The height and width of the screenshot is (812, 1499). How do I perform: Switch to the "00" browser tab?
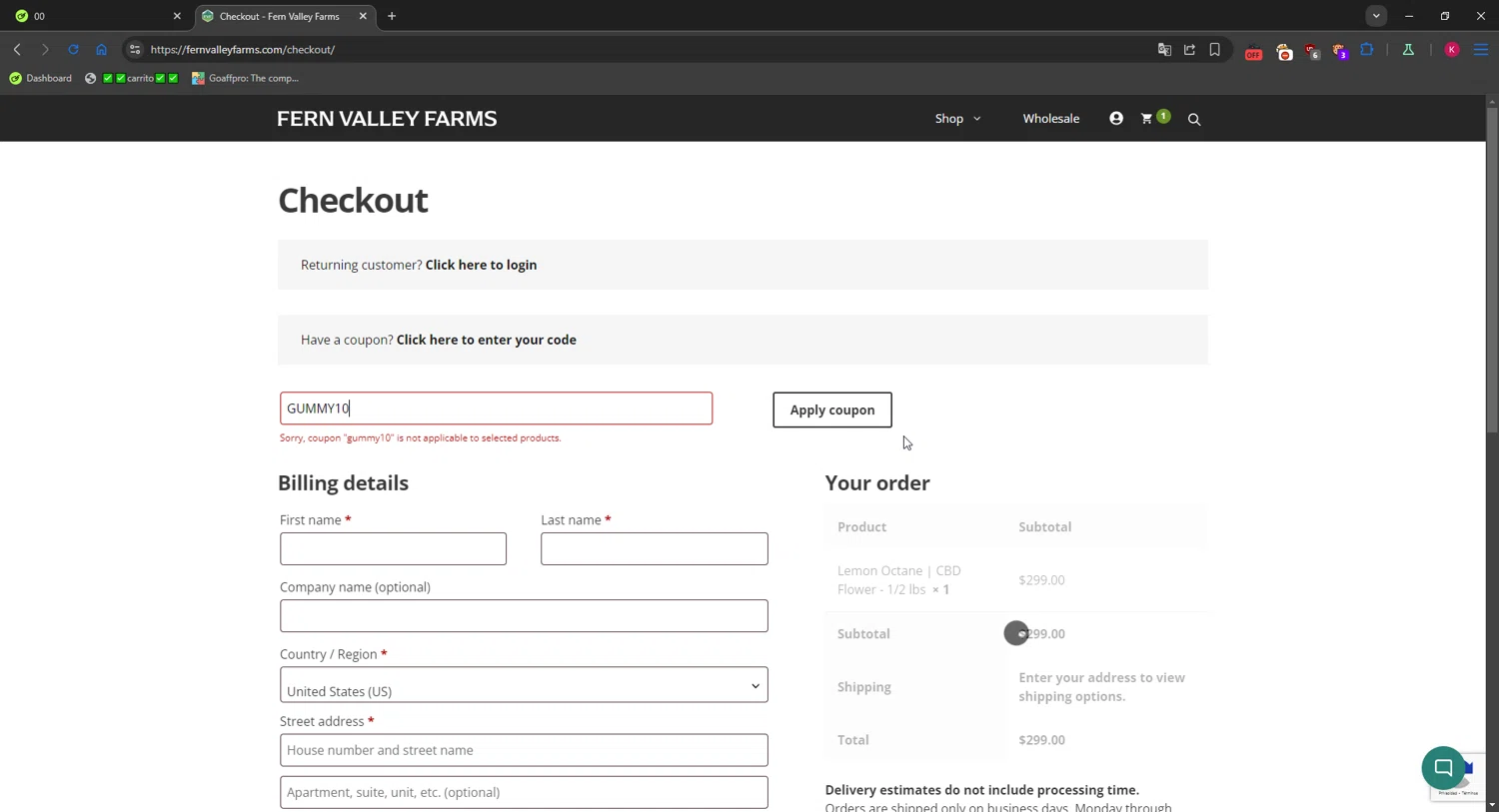95,16
